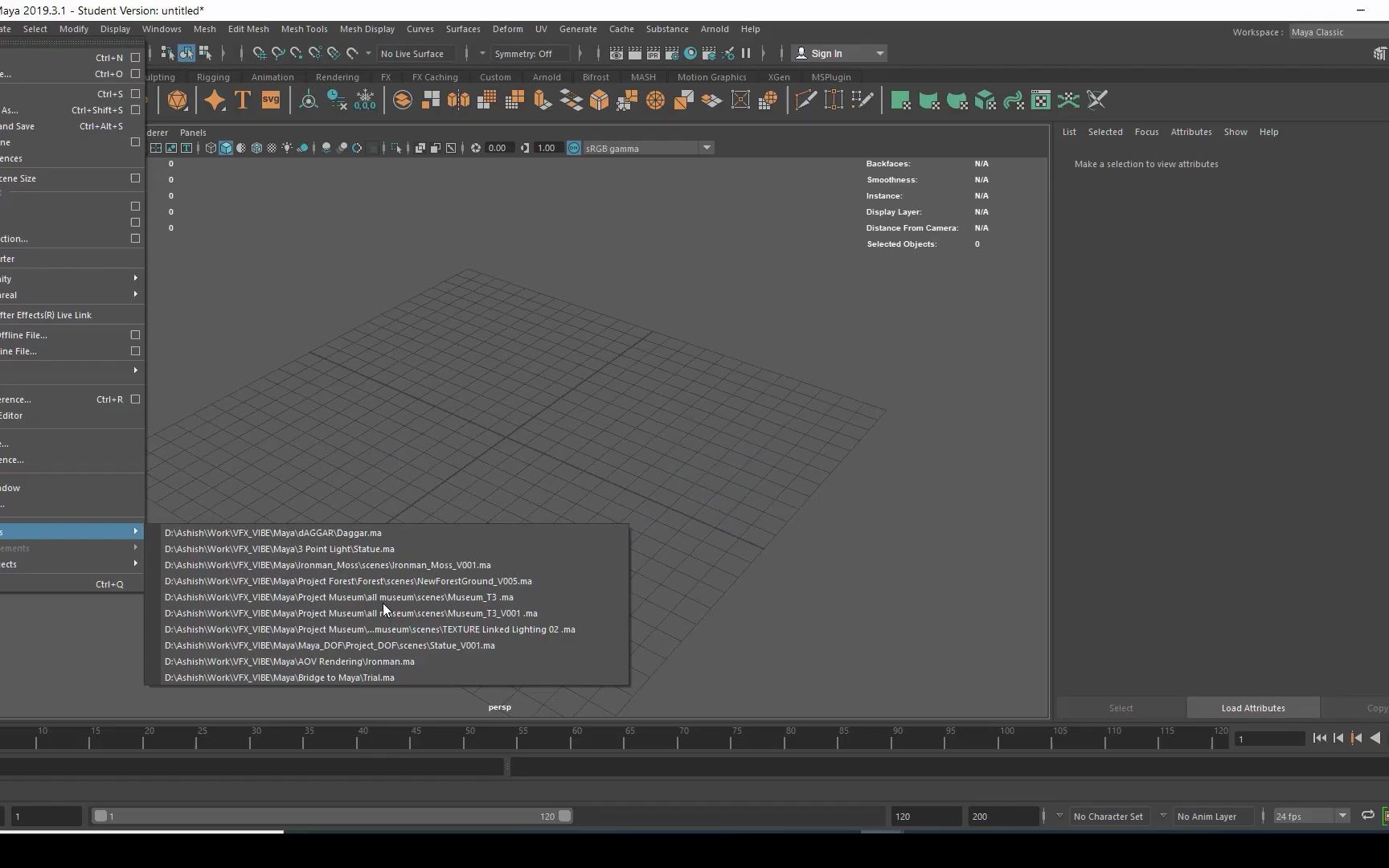Click the Load Attributes button

[x=1252, y=708]
